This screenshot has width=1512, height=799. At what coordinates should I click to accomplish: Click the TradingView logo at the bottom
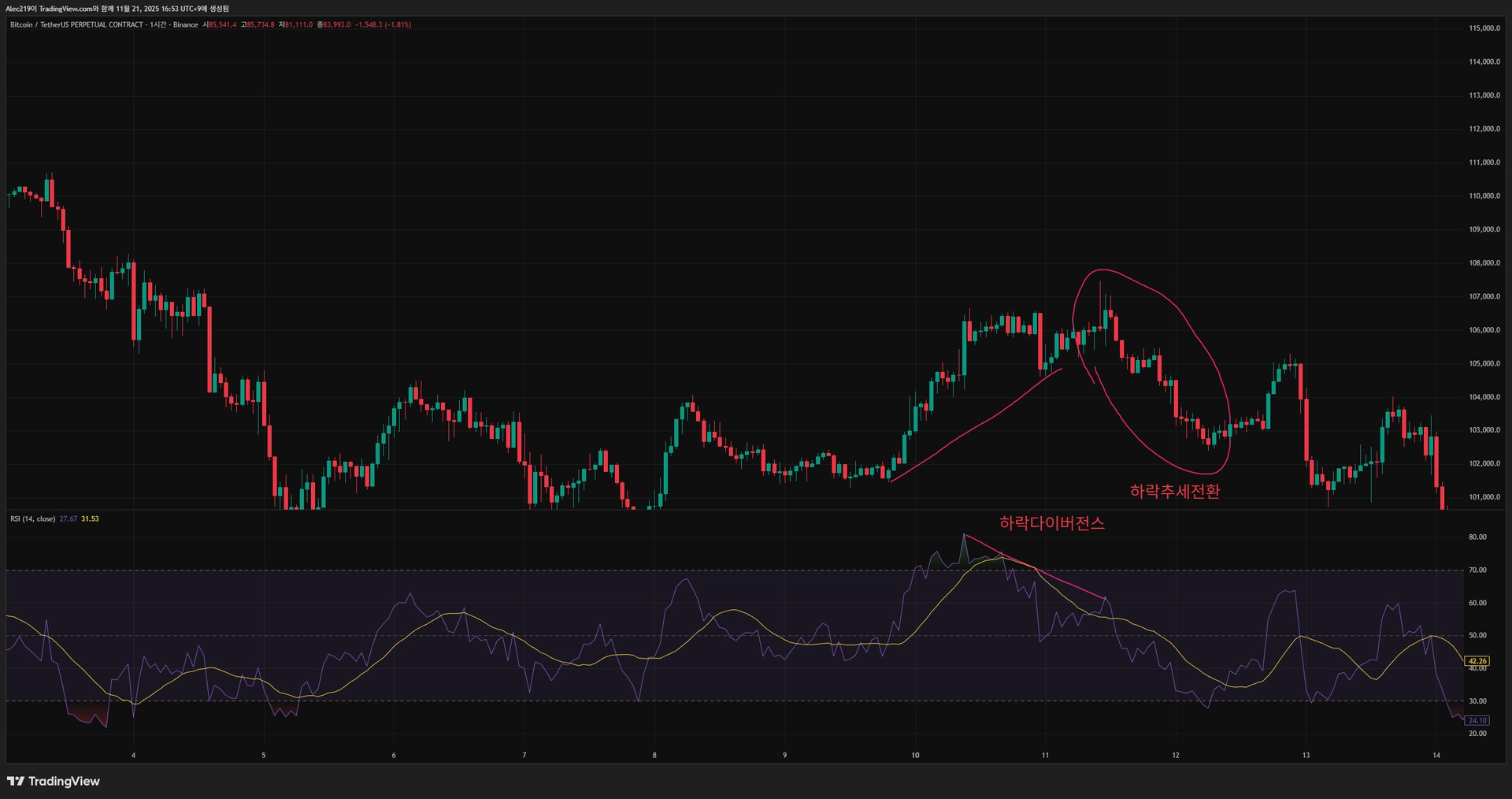[54, 781]
